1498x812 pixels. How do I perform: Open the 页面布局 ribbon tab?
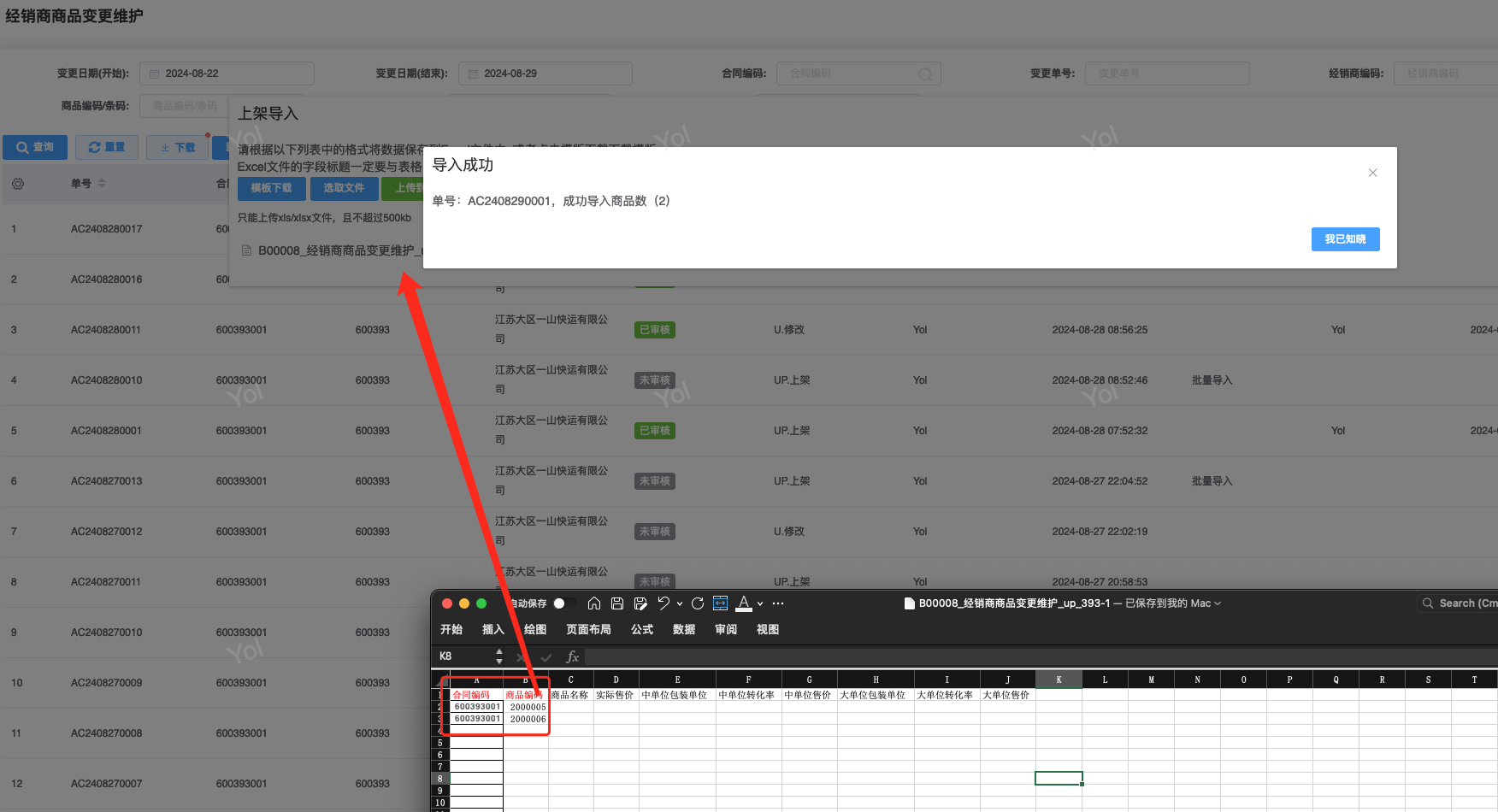click(x=588, y=629)
